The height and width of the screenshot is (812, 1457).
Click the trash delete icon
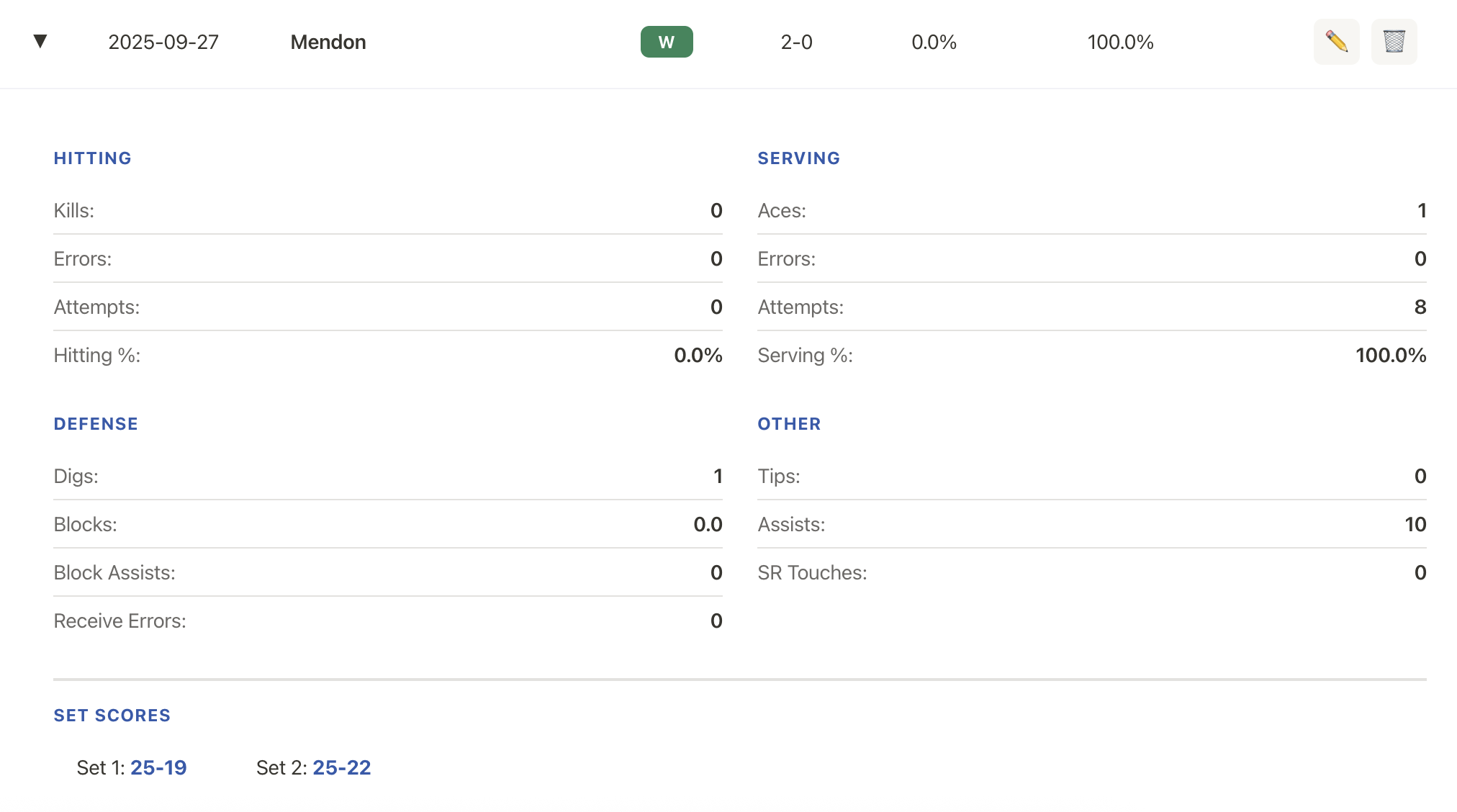tap(1394, 42)
